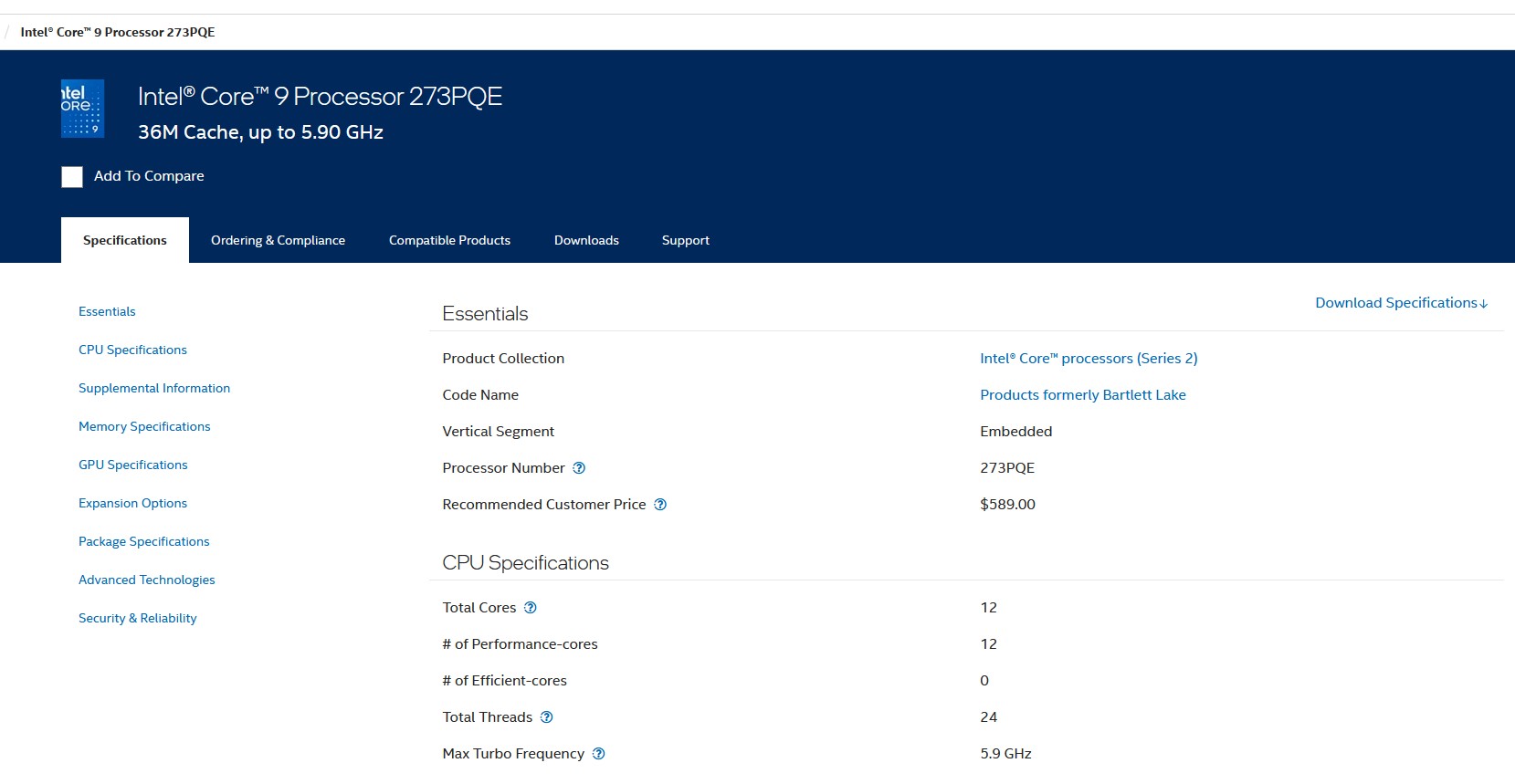Open help icon next to Max Turbo Frequency
Screen dimensions: 1515x784
point(599,754)
